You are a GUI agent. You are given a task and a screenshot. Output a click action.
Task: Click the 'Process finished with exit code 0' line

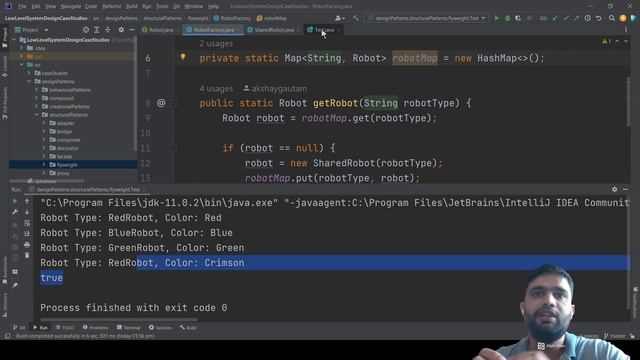133,308
